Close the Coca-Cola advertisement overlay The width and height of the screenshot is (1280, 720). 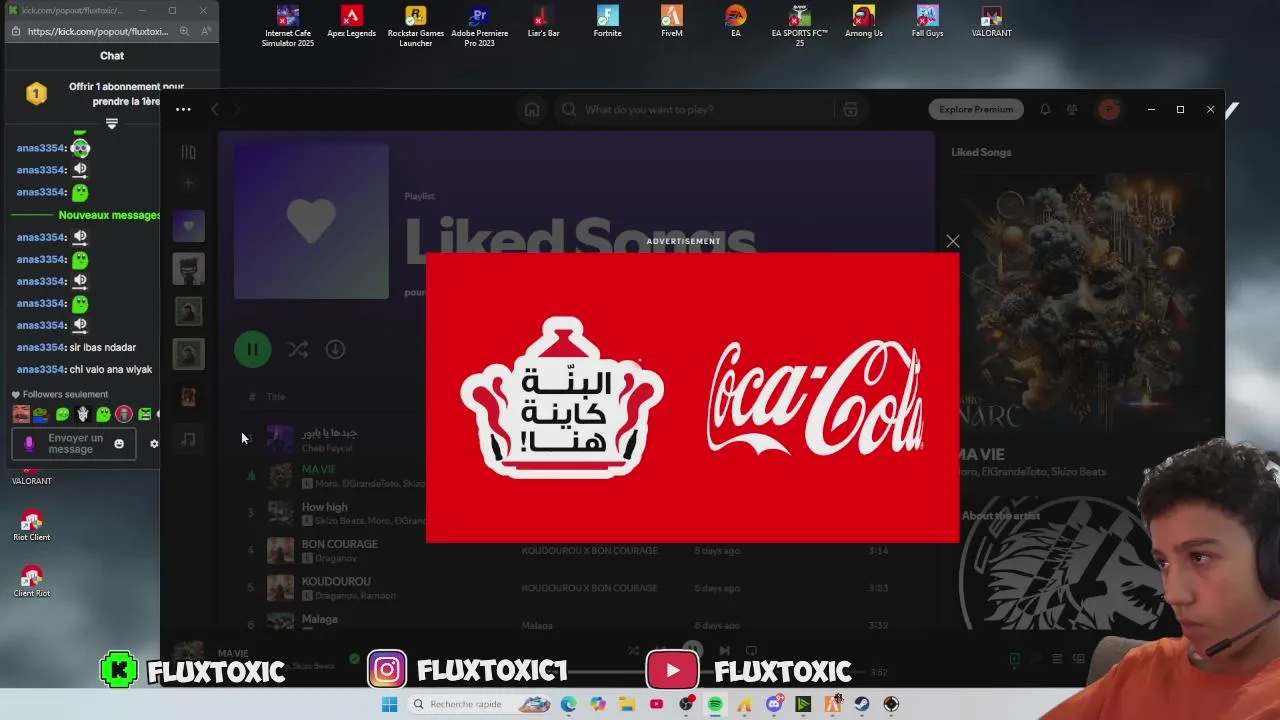[953, 241]
